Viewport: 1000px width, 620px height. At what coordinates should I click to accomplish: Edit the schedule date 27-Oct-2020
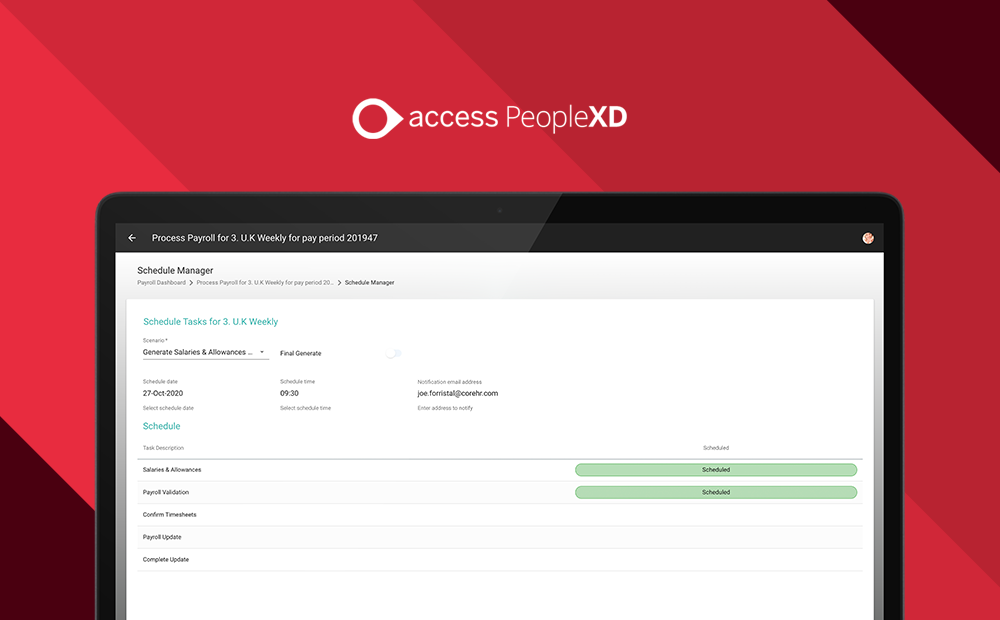coord(163,394)
